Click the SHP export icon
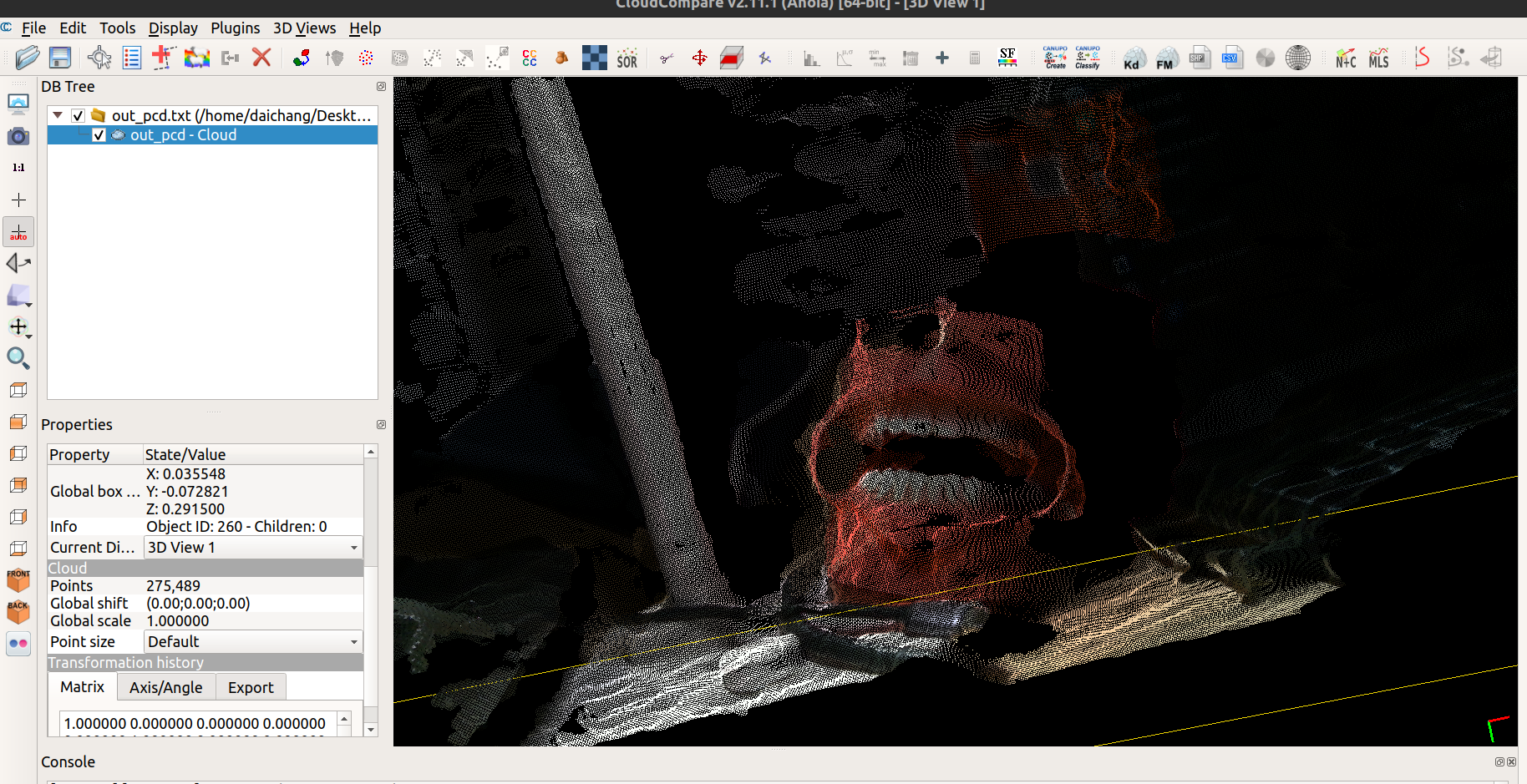1527x784 pixels. point(1200,58)
